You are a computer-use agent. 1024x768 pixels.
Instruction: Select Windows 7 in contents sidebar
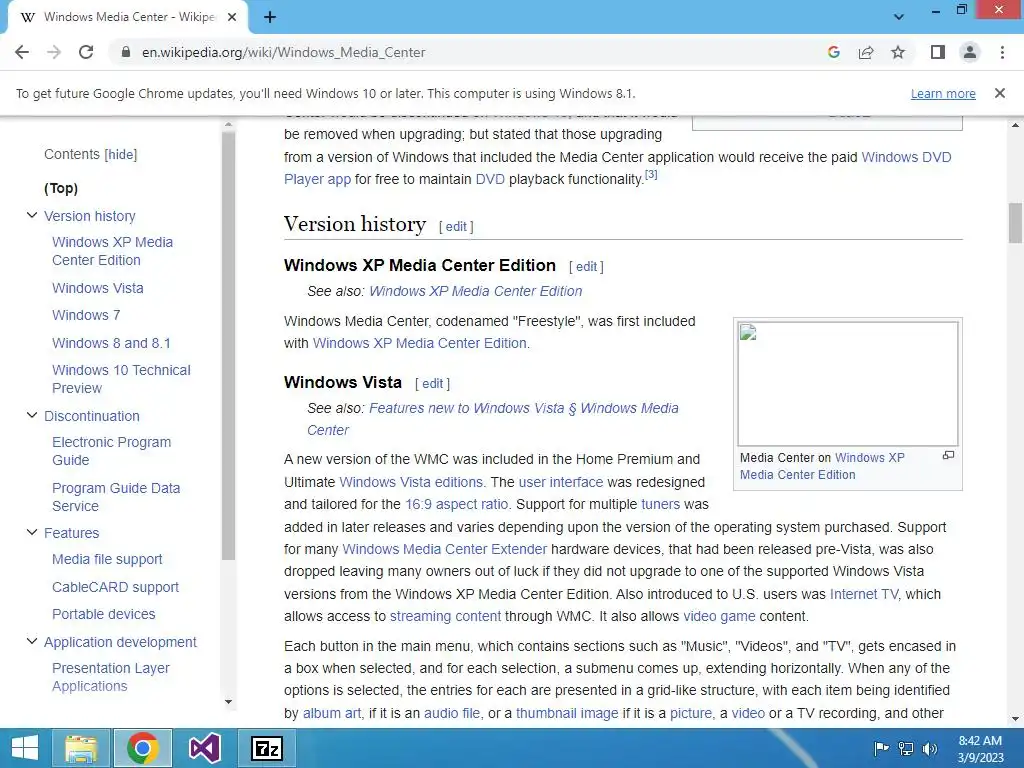point(86,315)
